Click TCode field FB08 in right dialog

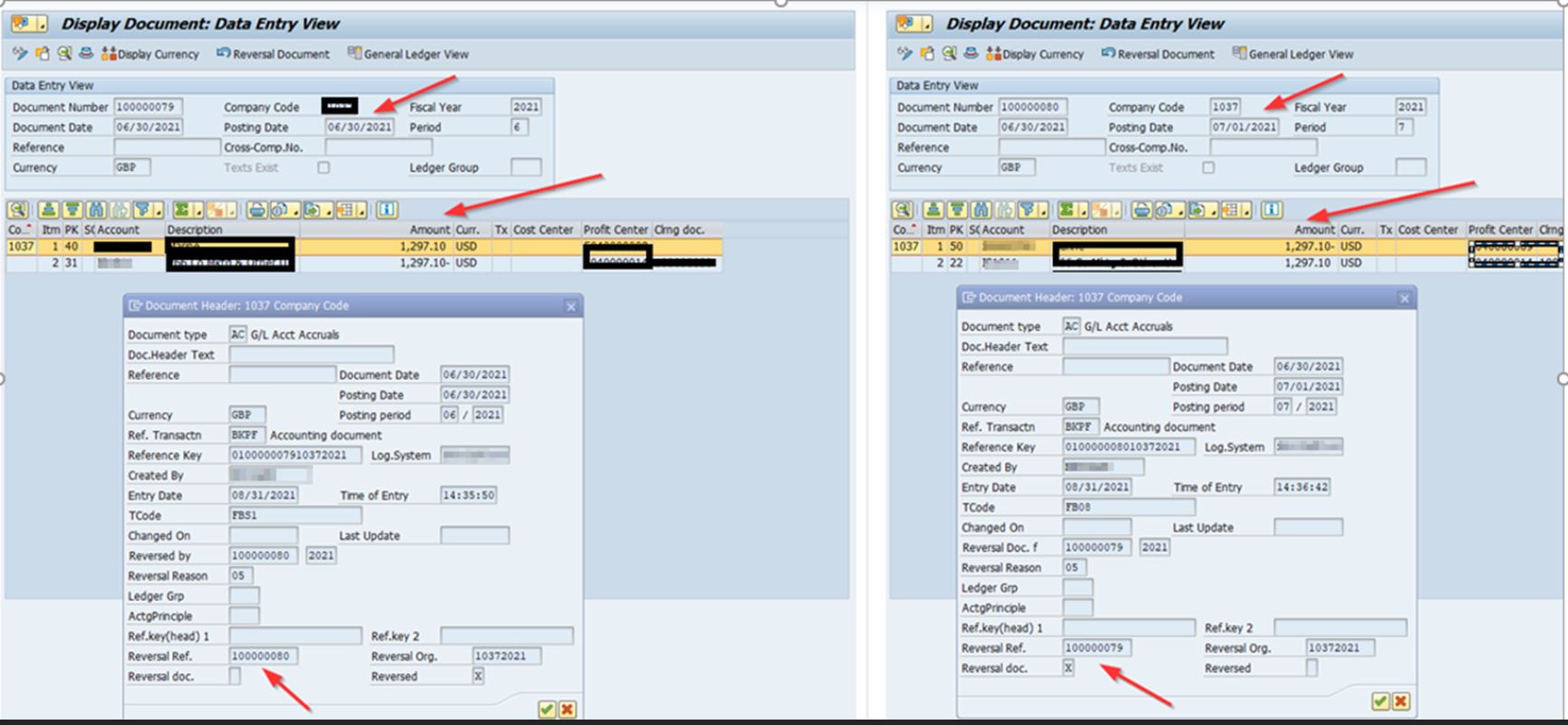1129,507
